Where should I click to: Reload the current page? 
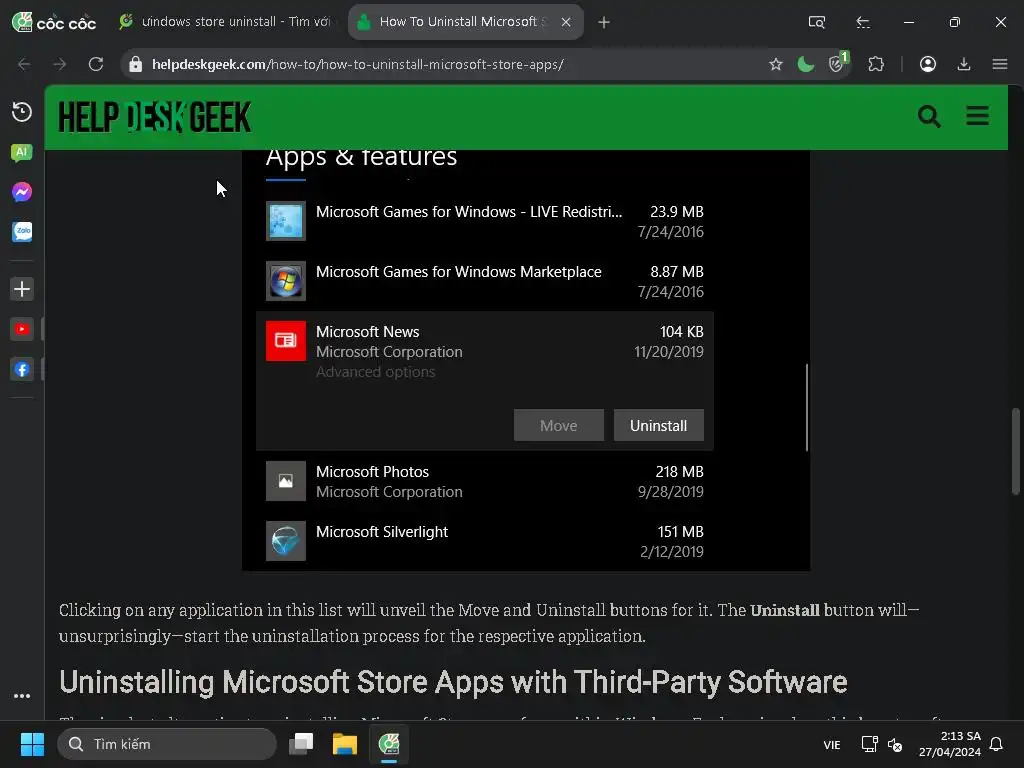96,64
